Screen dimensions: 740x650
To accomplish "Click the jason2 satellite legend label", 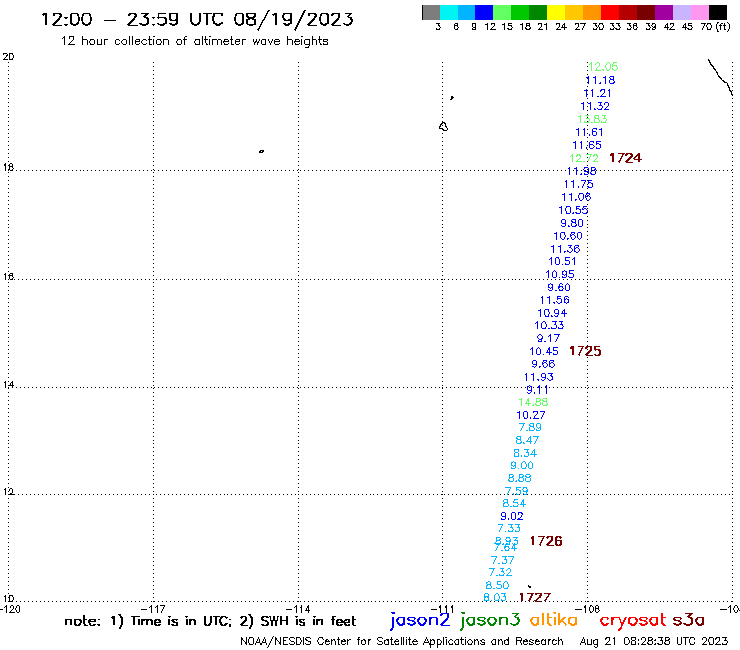I will [x=420, y=620].
